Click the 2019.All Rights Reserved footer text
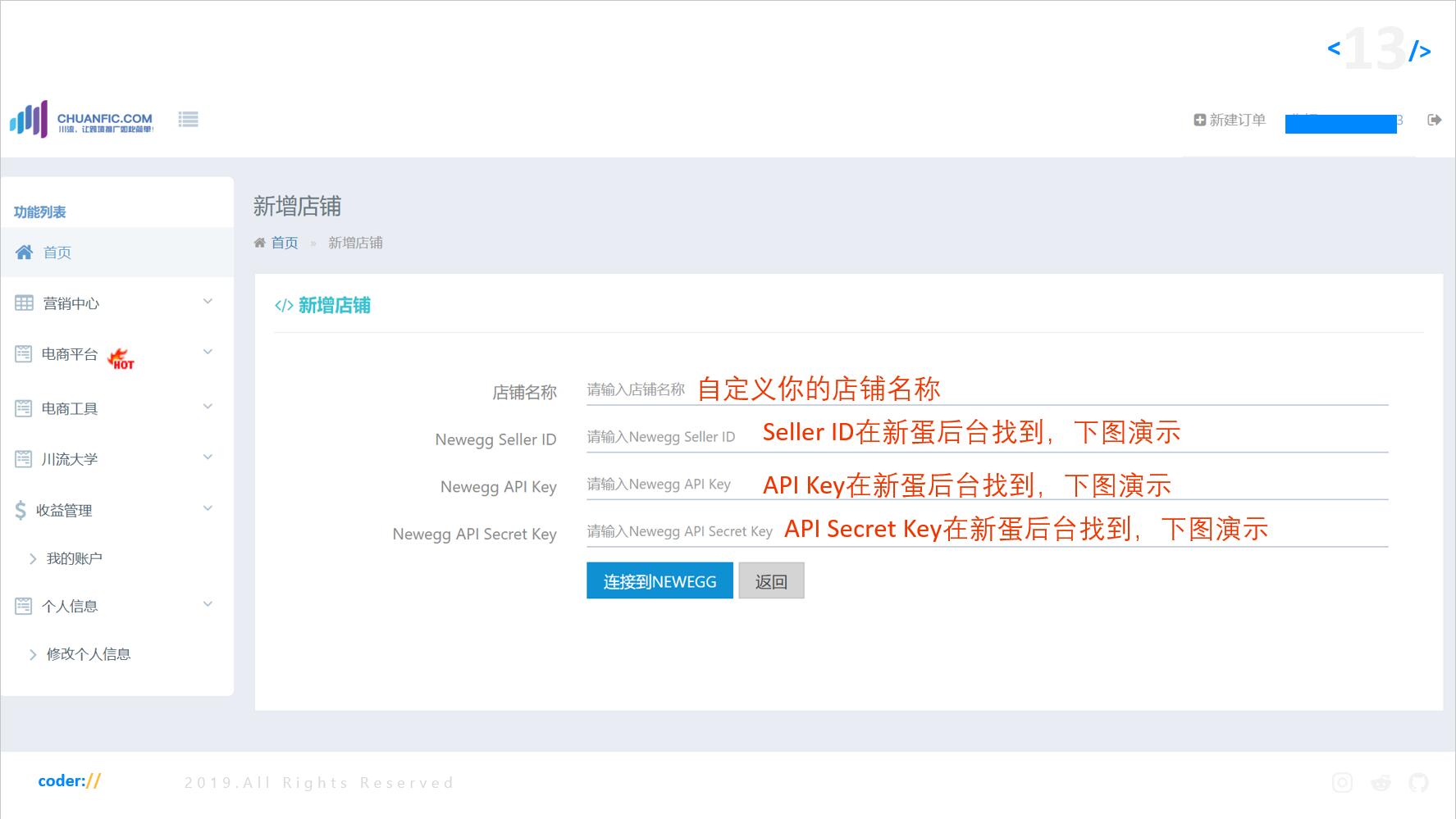 [x=319, y=783]
